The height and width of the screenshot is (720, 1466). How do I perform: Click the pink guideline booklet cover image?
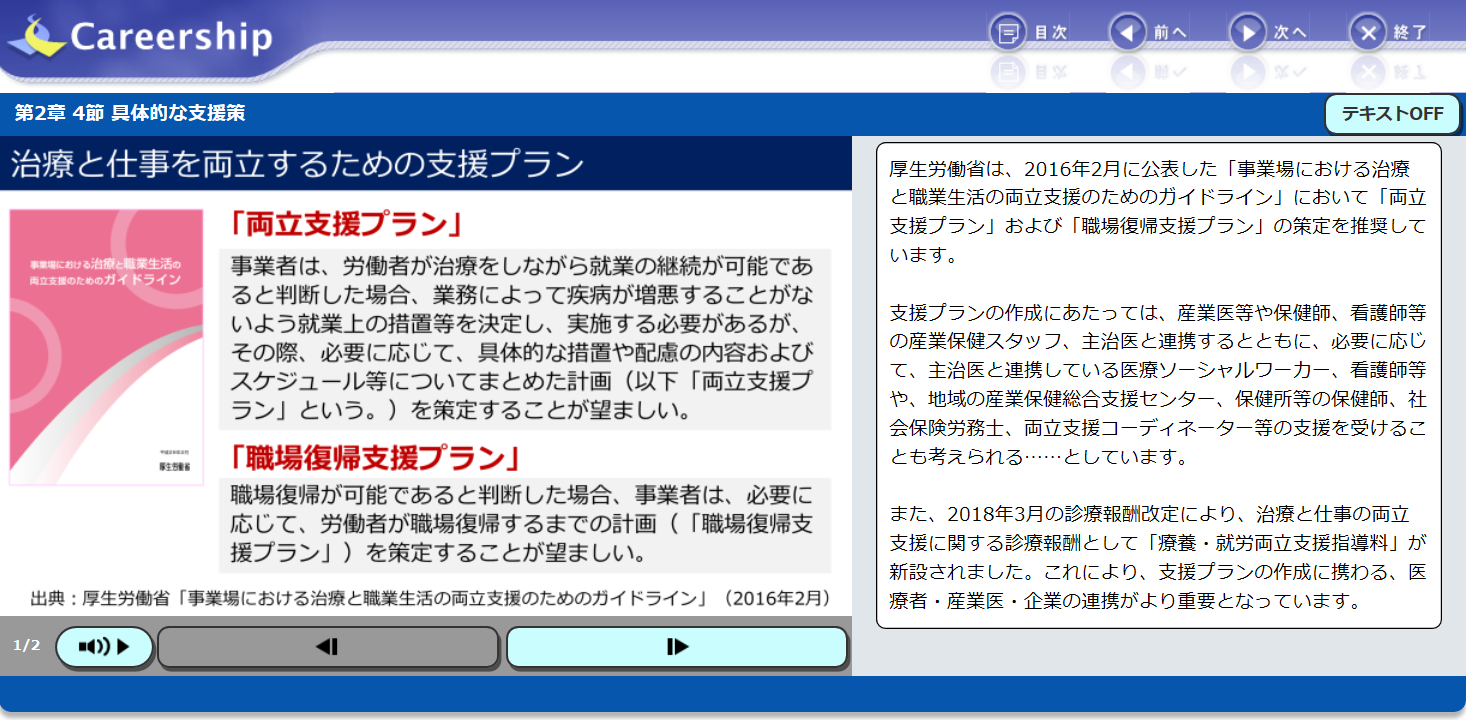pos(106,347)
